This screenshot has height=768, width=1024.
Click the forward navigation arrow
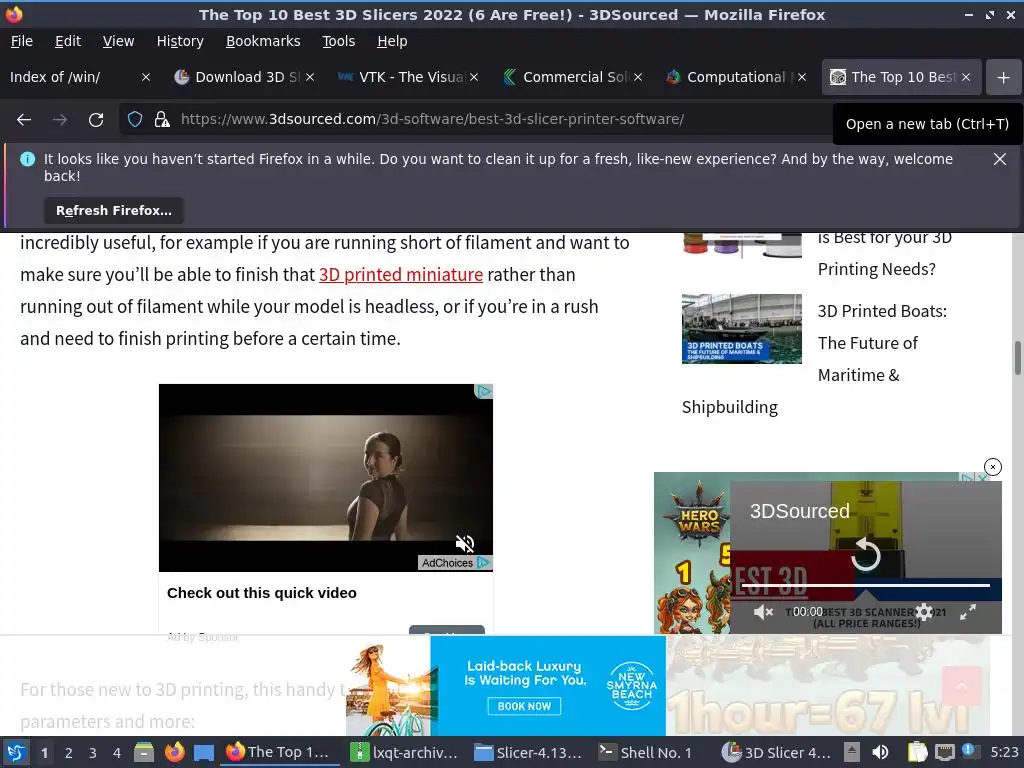coord(59,120)
